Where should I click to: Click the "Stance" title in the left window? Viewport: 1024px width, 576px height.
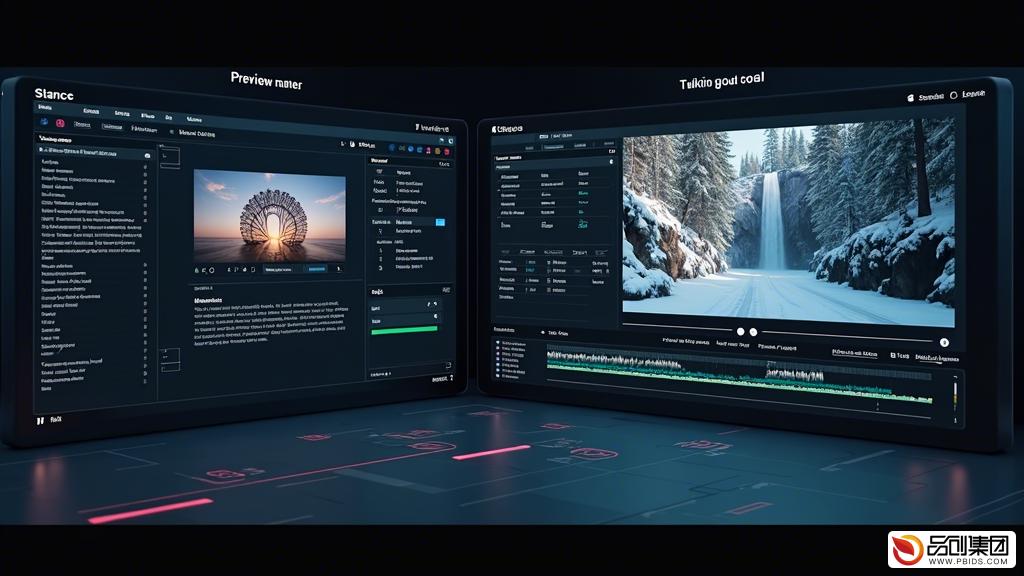coord(54,95)
